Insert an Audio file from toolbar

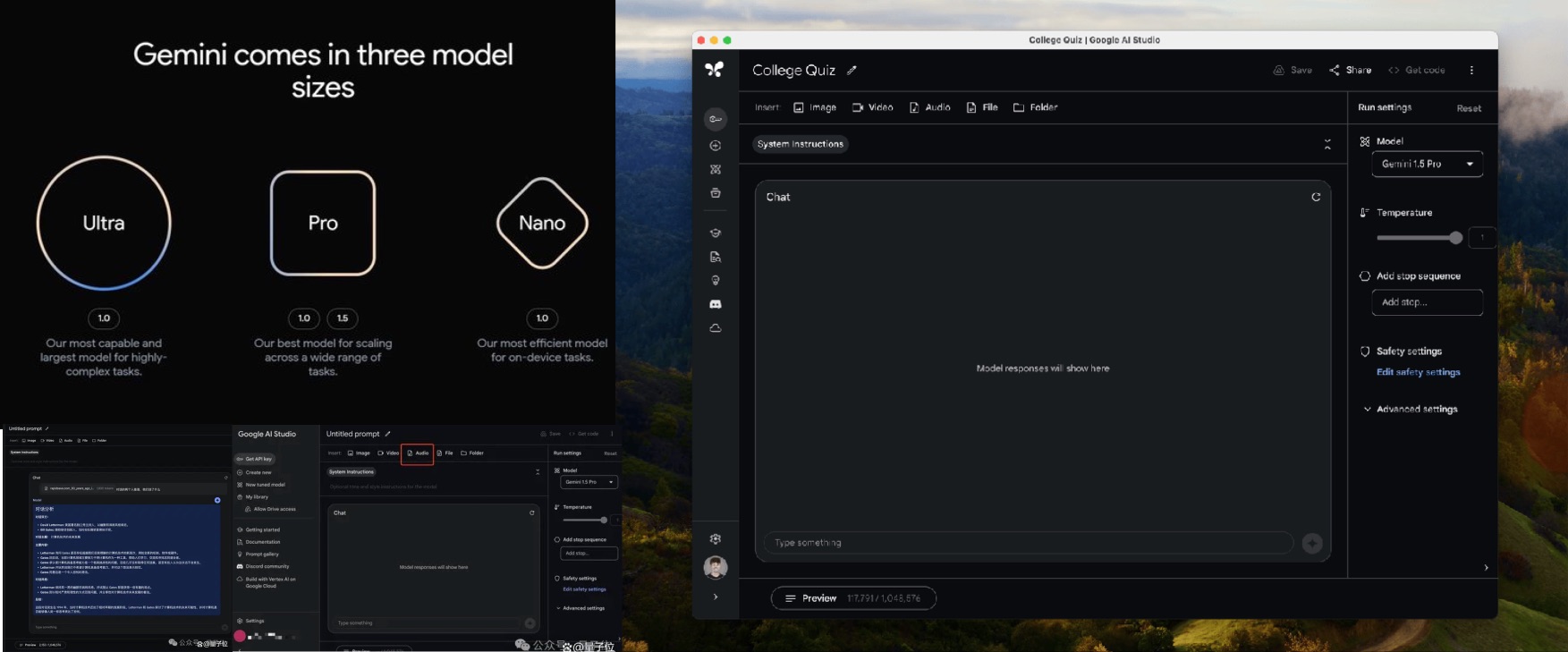click(x=929, y=107)
